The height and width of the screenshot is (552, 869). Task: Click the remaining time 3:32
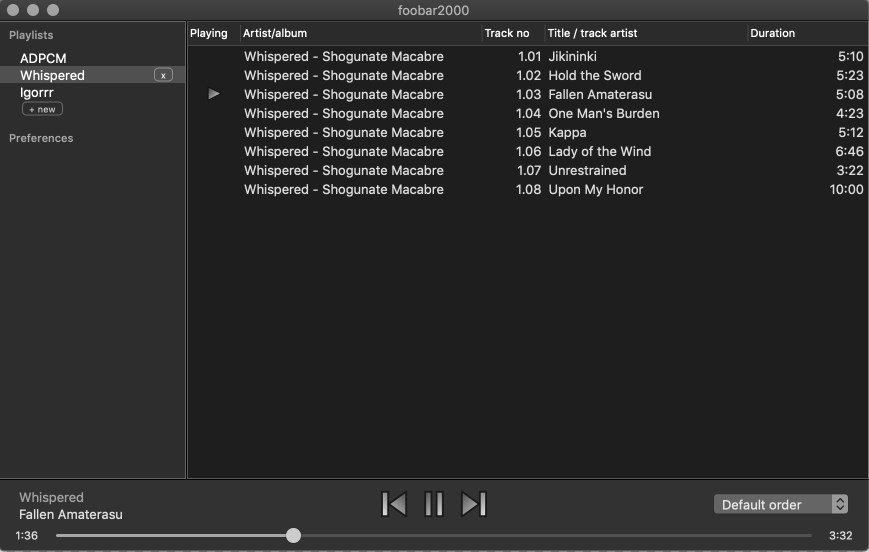click(840, 535)
